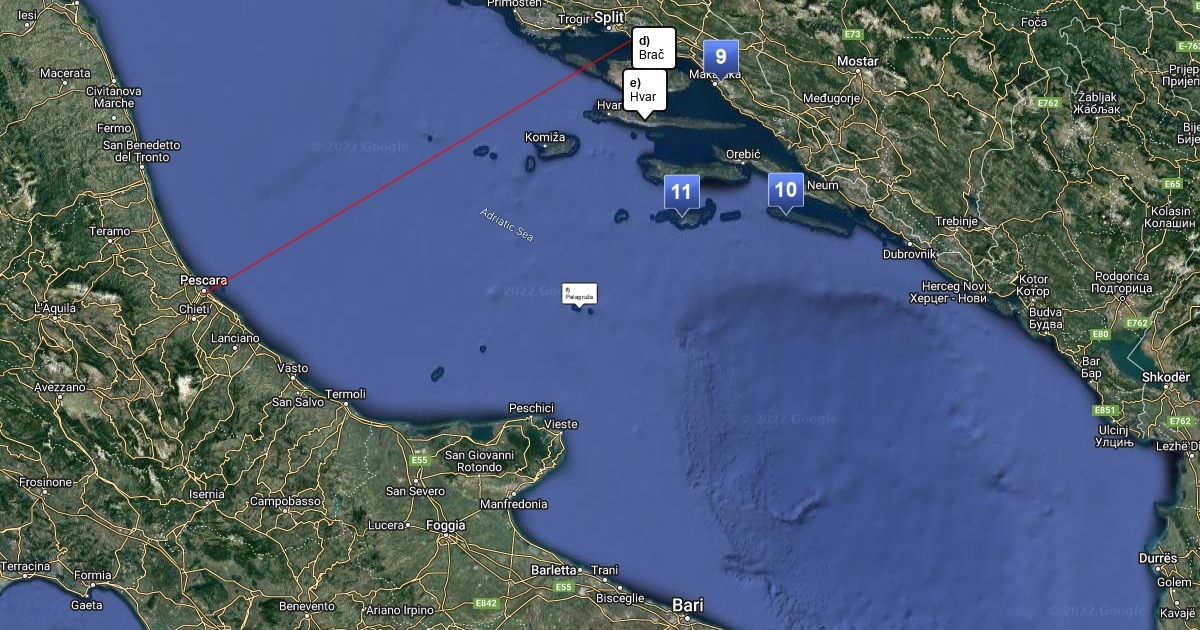Click the E762 road shield near Žabljak

tap(1048, 102)
